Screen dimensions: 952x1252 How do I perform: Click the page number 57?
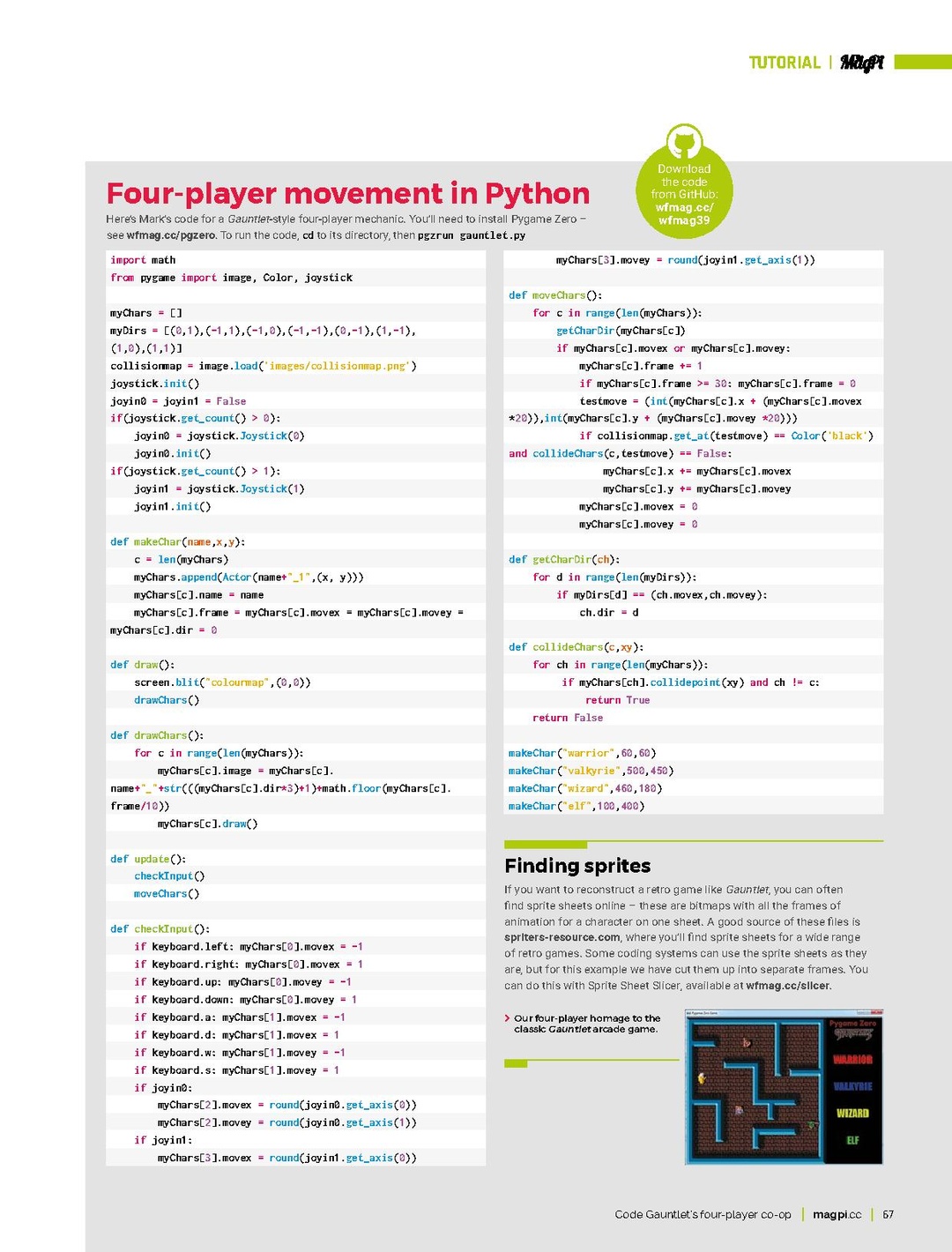click(888, 1214)
